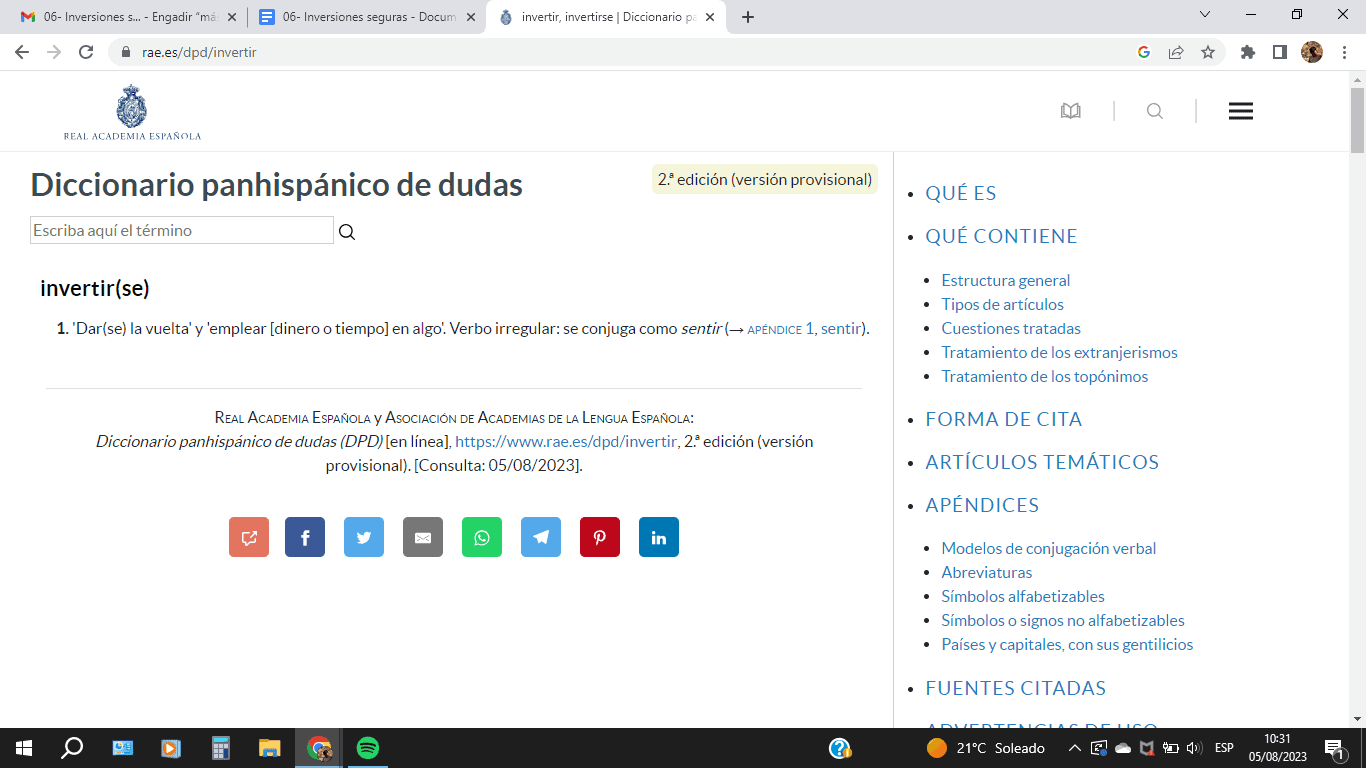Open the RAE hamburger menu

pos(1241,111)
